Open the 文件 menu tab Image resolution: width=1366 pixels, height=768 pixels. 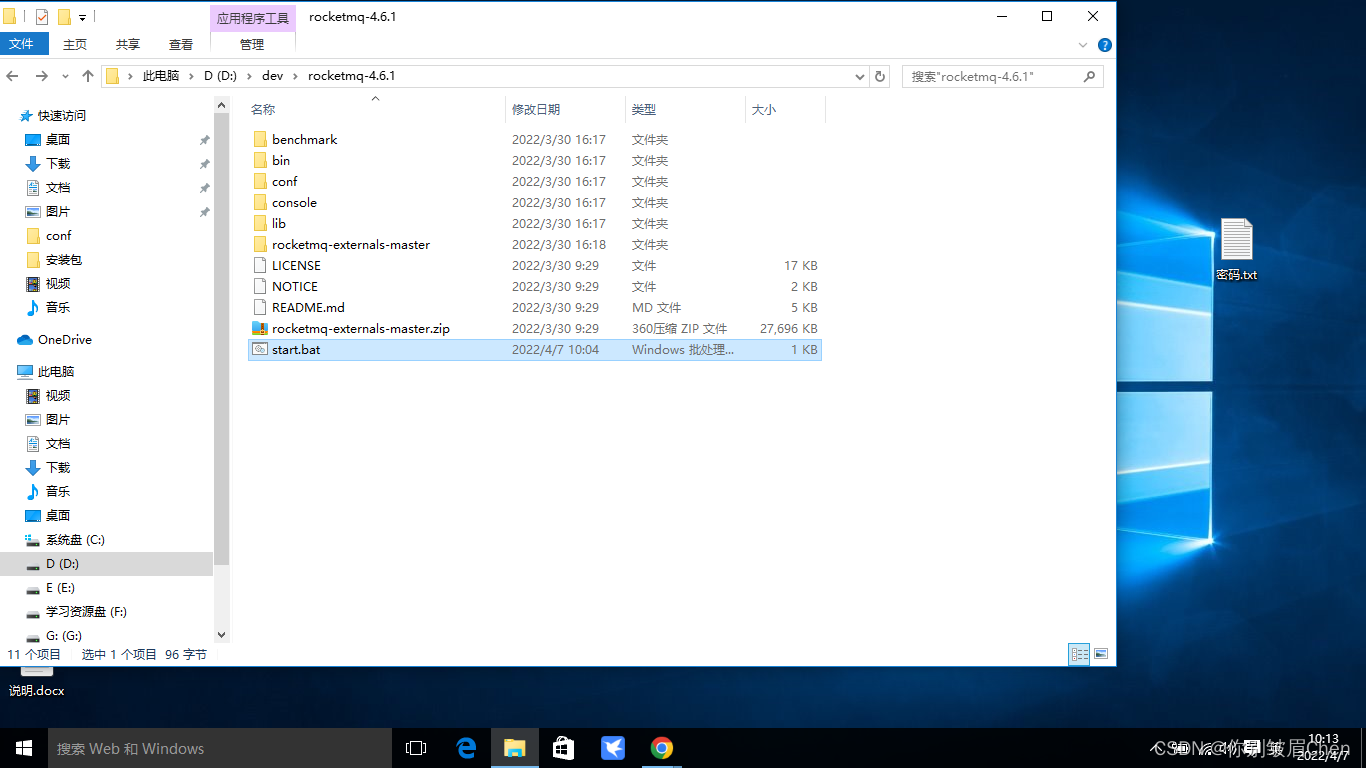pyautogui.click(x=21, y=44)
